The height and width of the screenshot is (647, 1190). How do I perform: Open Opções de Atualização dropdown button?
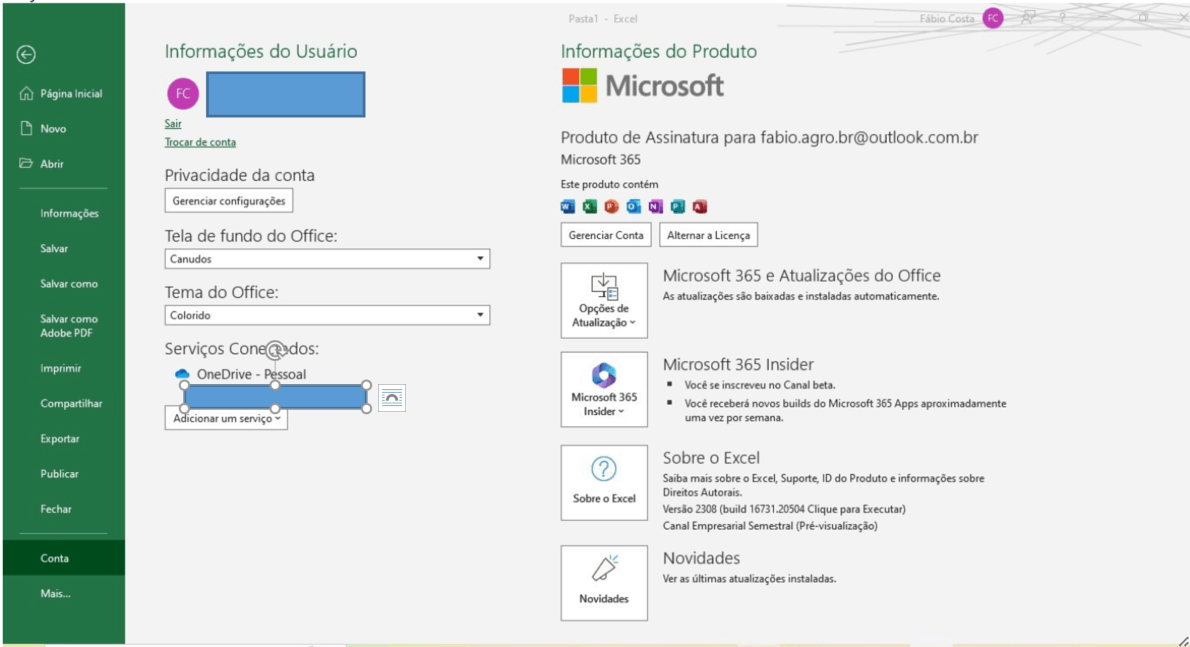[604, 300]
